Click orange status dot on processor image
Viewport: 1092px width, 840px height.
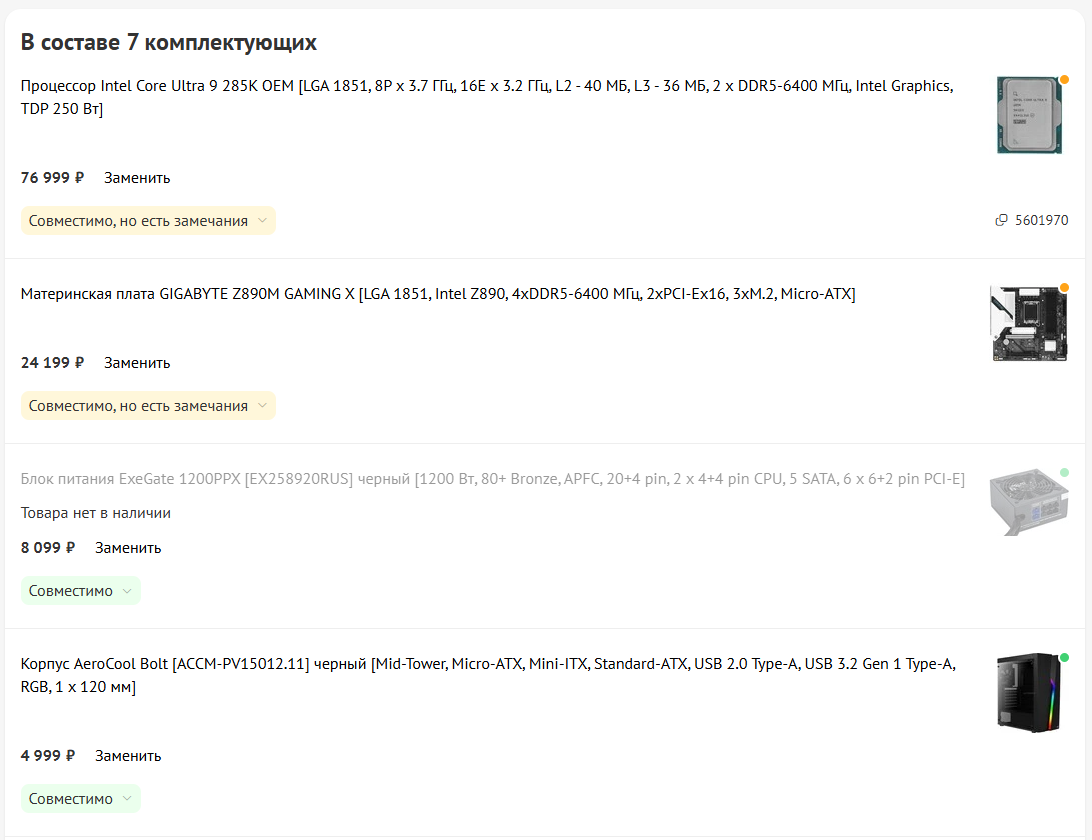pos(1064,79)
